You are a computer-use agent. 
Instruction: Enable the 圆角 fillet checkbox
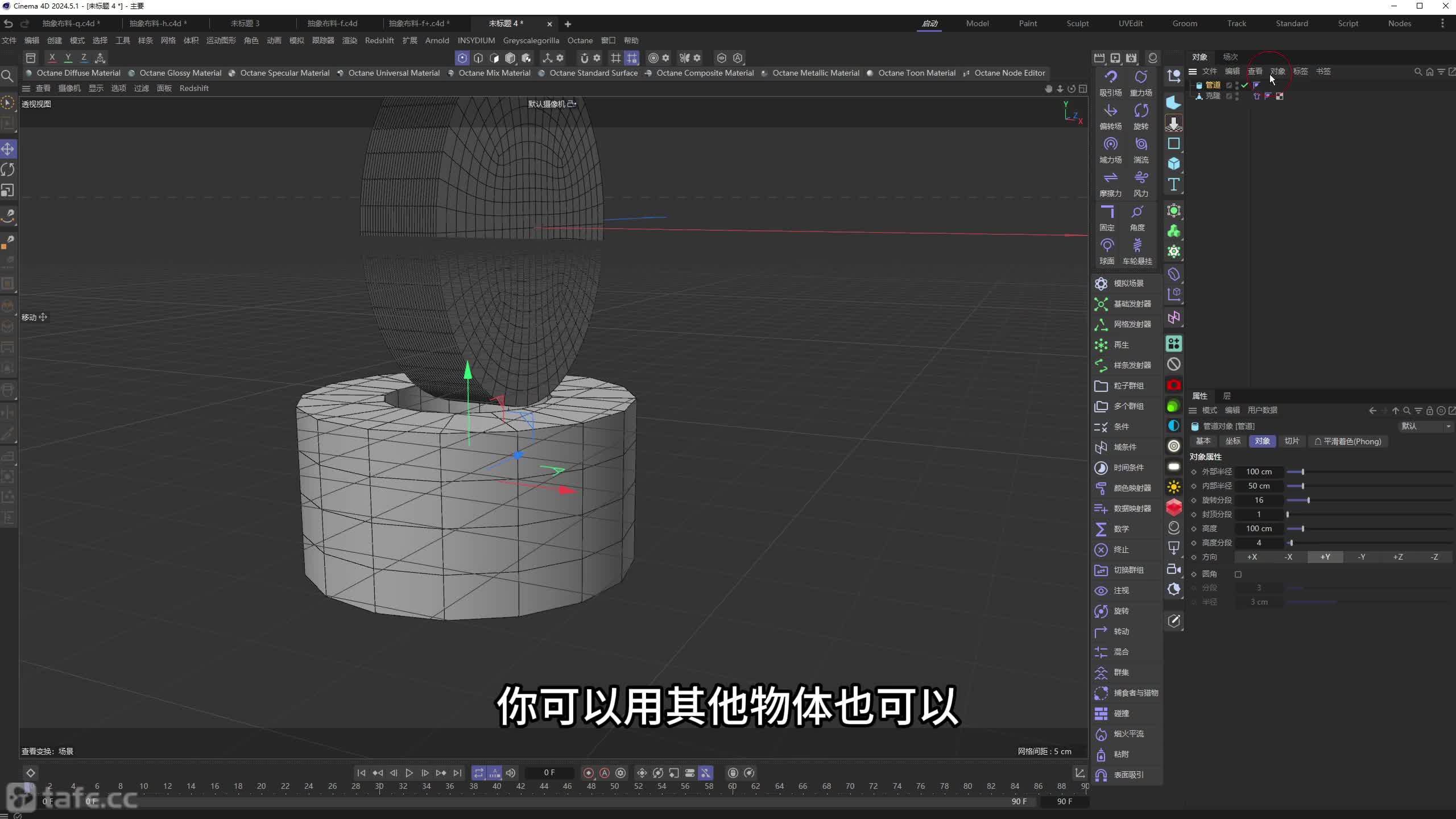click(1238, 574)
